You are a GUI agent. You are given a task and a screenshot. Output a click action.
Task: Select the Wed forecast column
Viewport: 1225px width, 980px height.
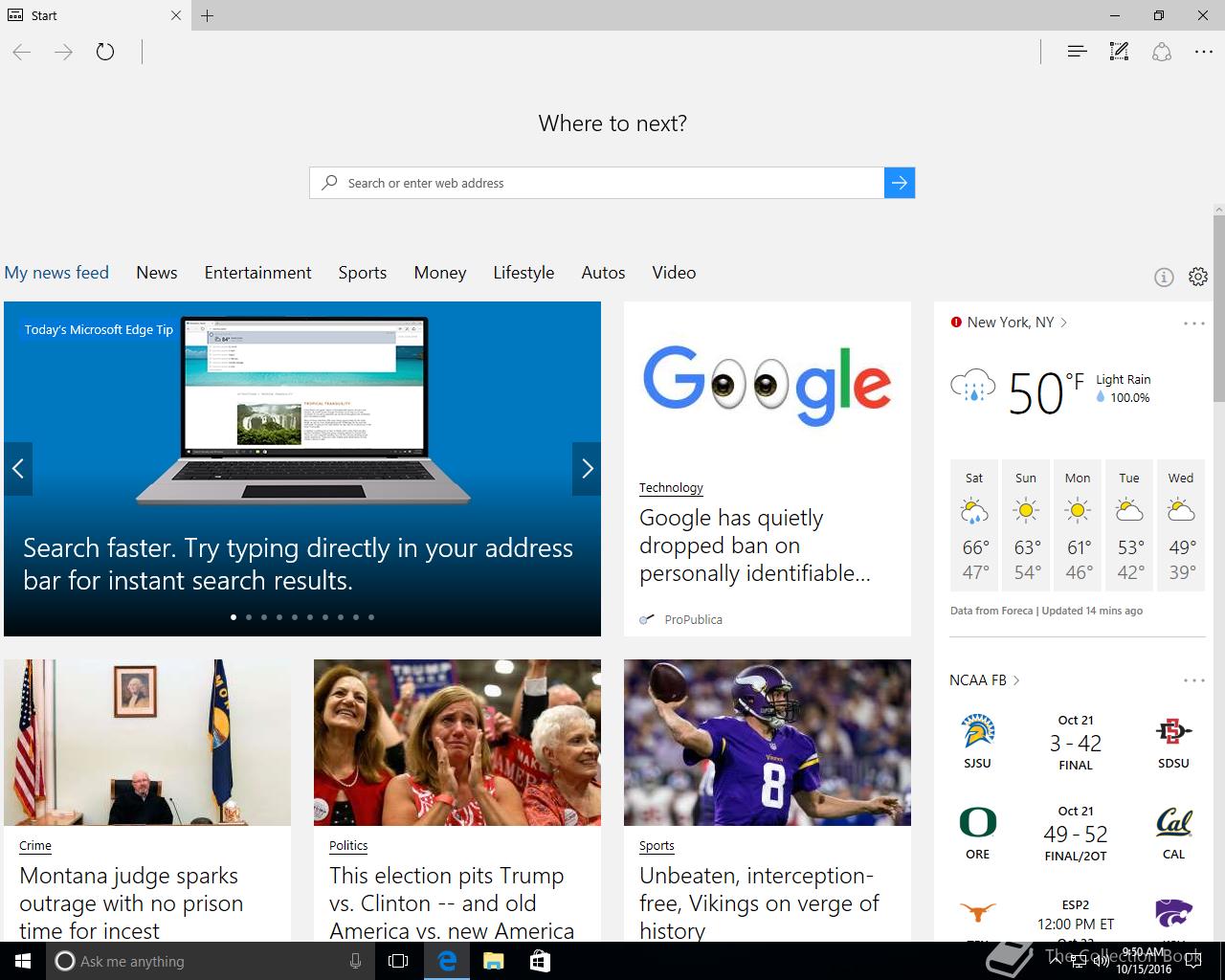click(1181, 525)
